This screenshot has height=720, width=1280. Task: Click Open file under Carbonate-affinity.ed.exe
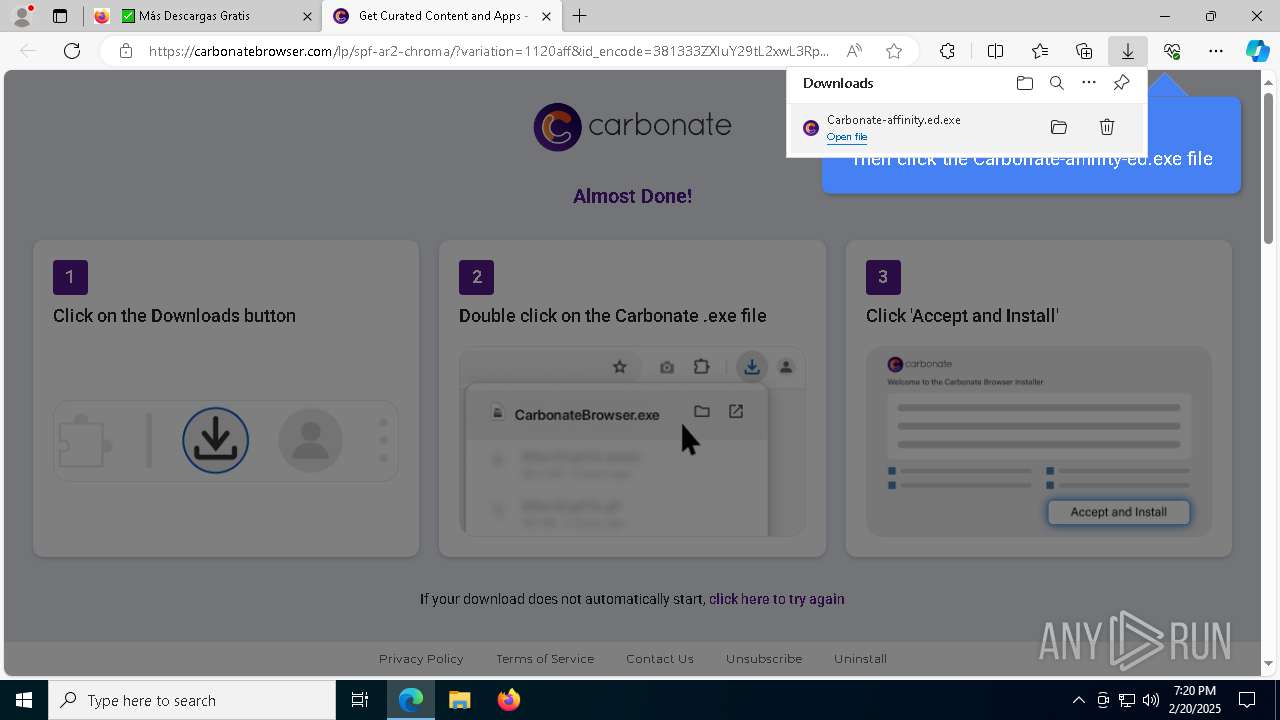point(847,137)
